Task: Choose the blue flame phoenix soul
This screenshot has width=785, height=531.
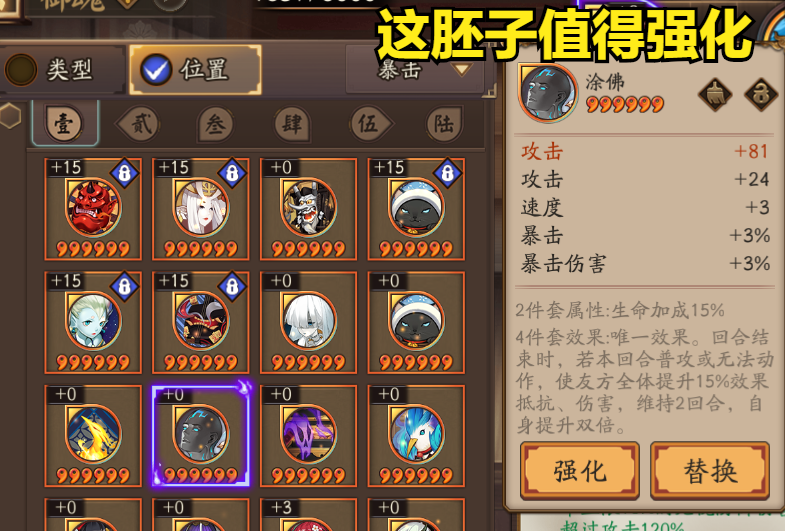Action: click(x=93, y=436)
